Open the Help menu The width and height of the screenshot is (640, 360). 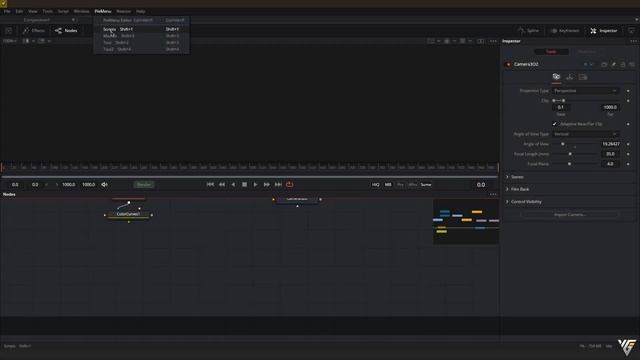coord(140,11)
